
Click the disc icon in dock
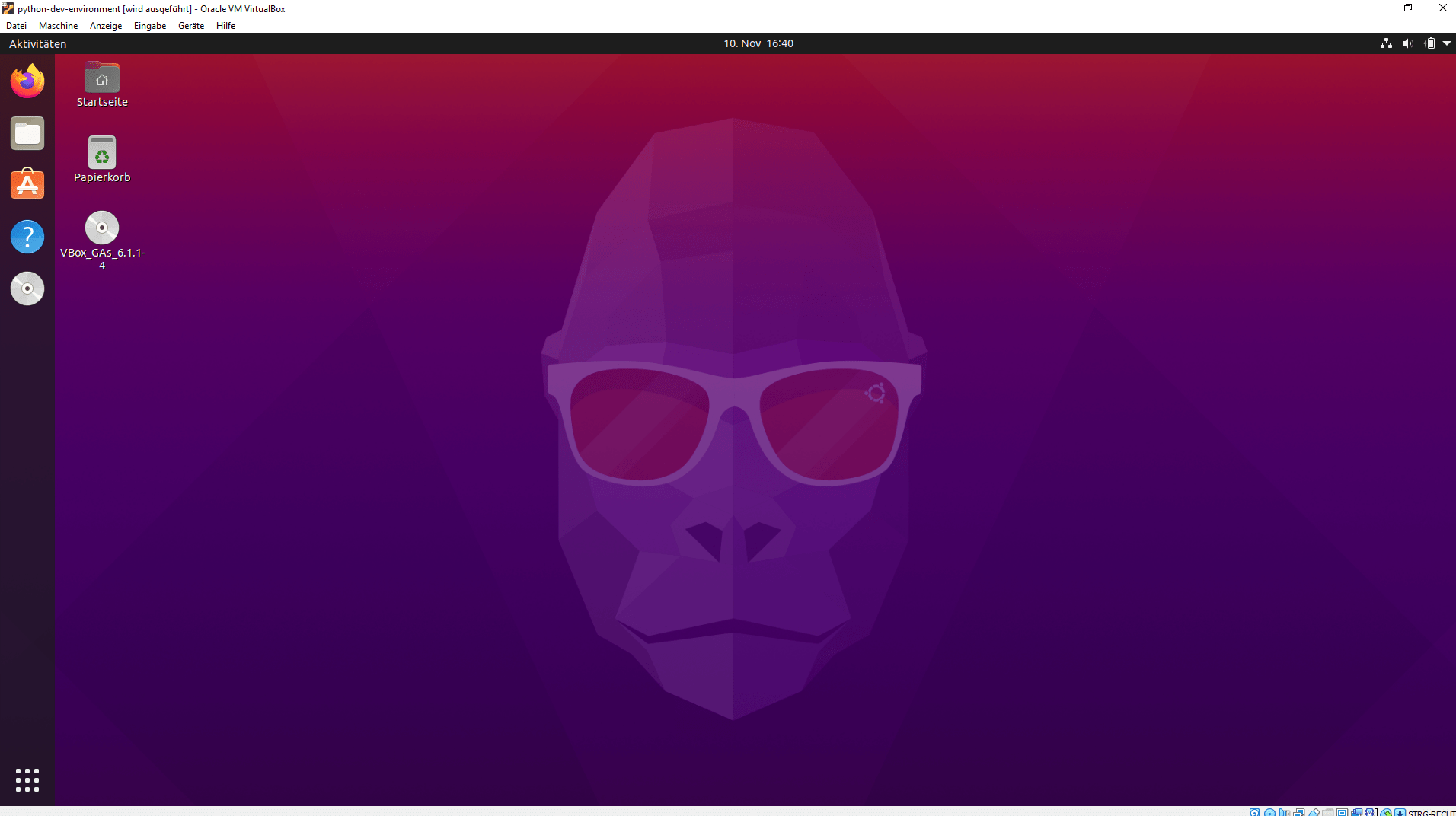click(27, 288)
